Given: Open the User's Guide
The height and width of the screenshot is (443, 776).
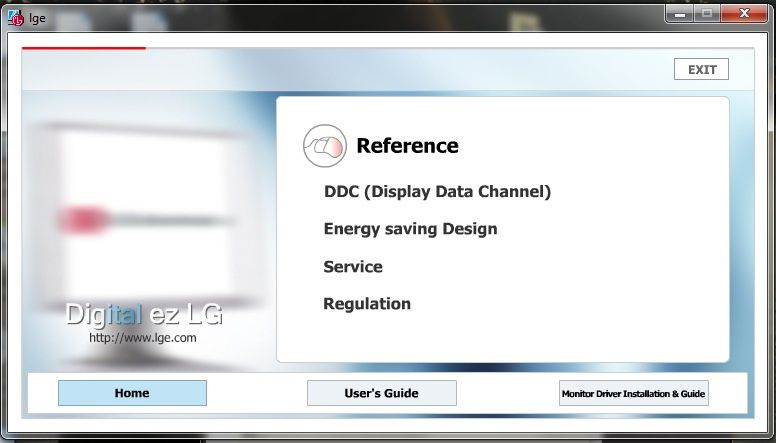Looking at the screenshot, I should coord(382,393).
